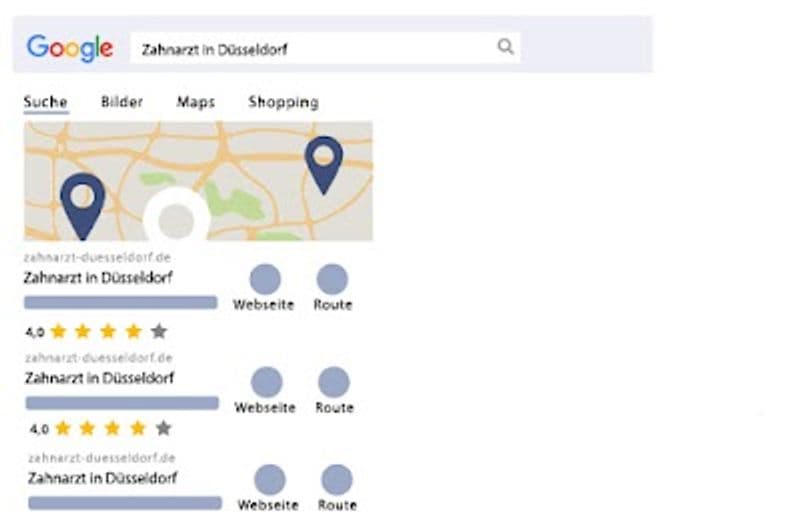Click the search field containing Zahnarzt in Düsseldorf
The image size is (800, 528).
click(x=325, y=48)
